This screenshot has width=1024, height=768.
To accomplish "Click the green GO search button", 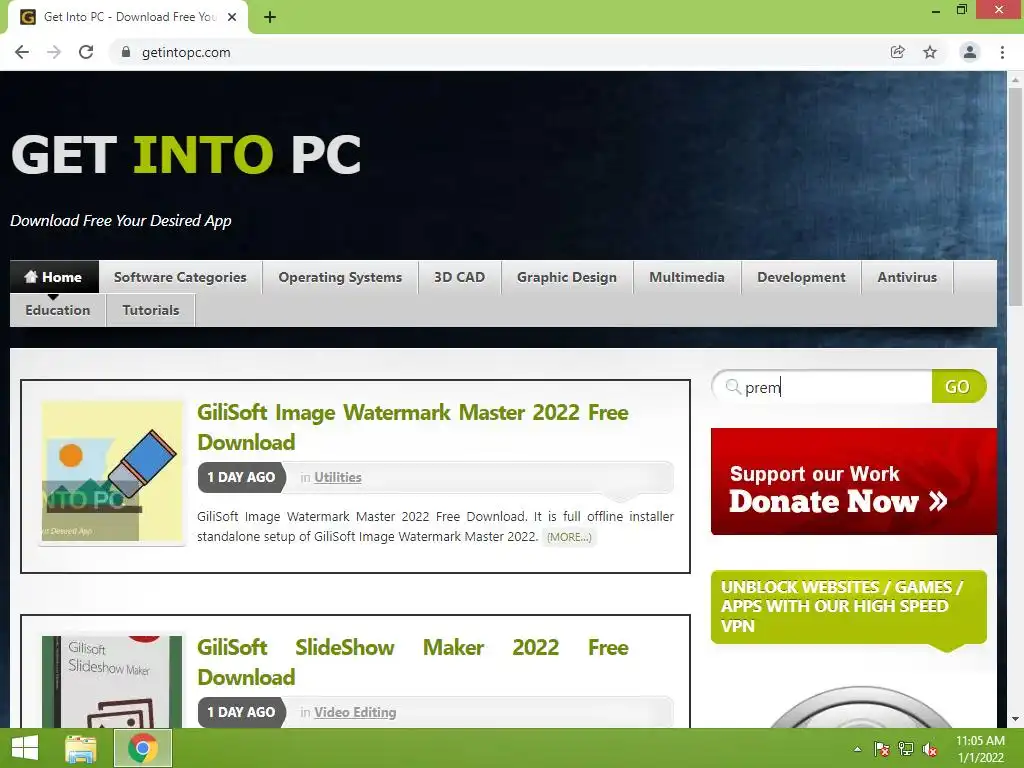I will click(x=957, y=387).
